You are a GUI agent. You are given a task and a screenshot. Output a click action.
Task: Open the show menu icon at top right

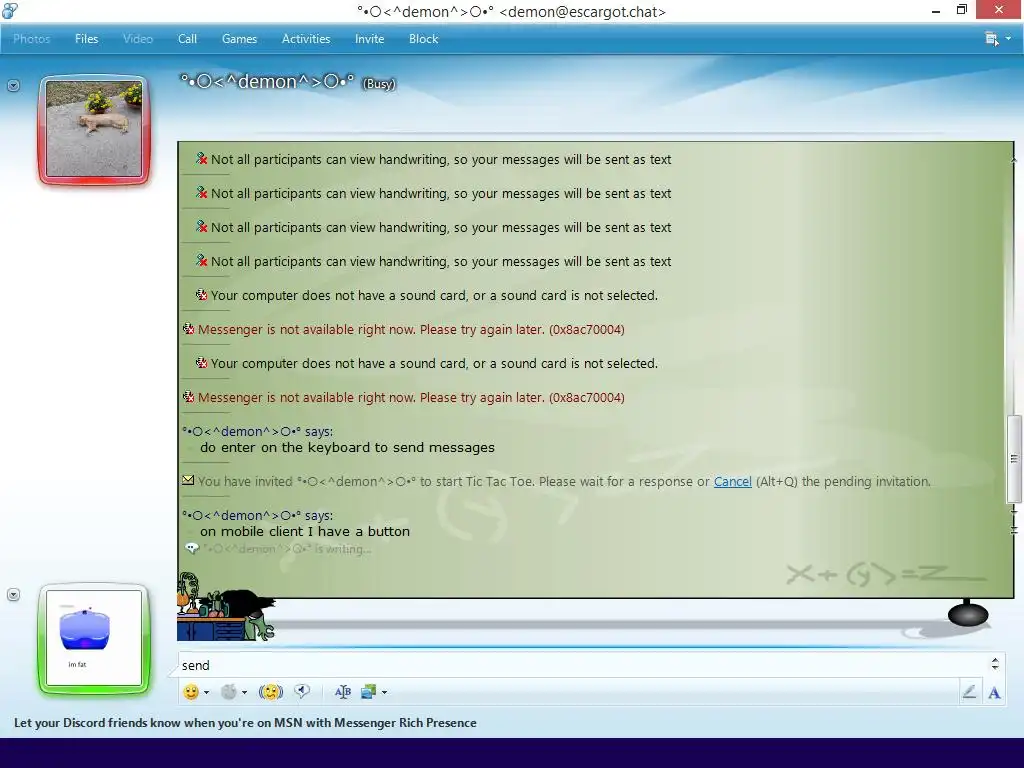pos(992,39)
